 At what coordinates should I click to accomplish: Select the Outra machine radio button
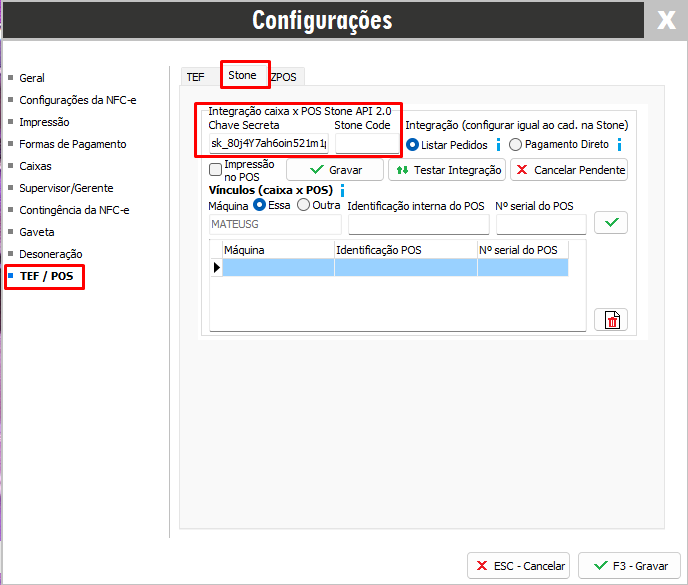(x=304, y=205)
